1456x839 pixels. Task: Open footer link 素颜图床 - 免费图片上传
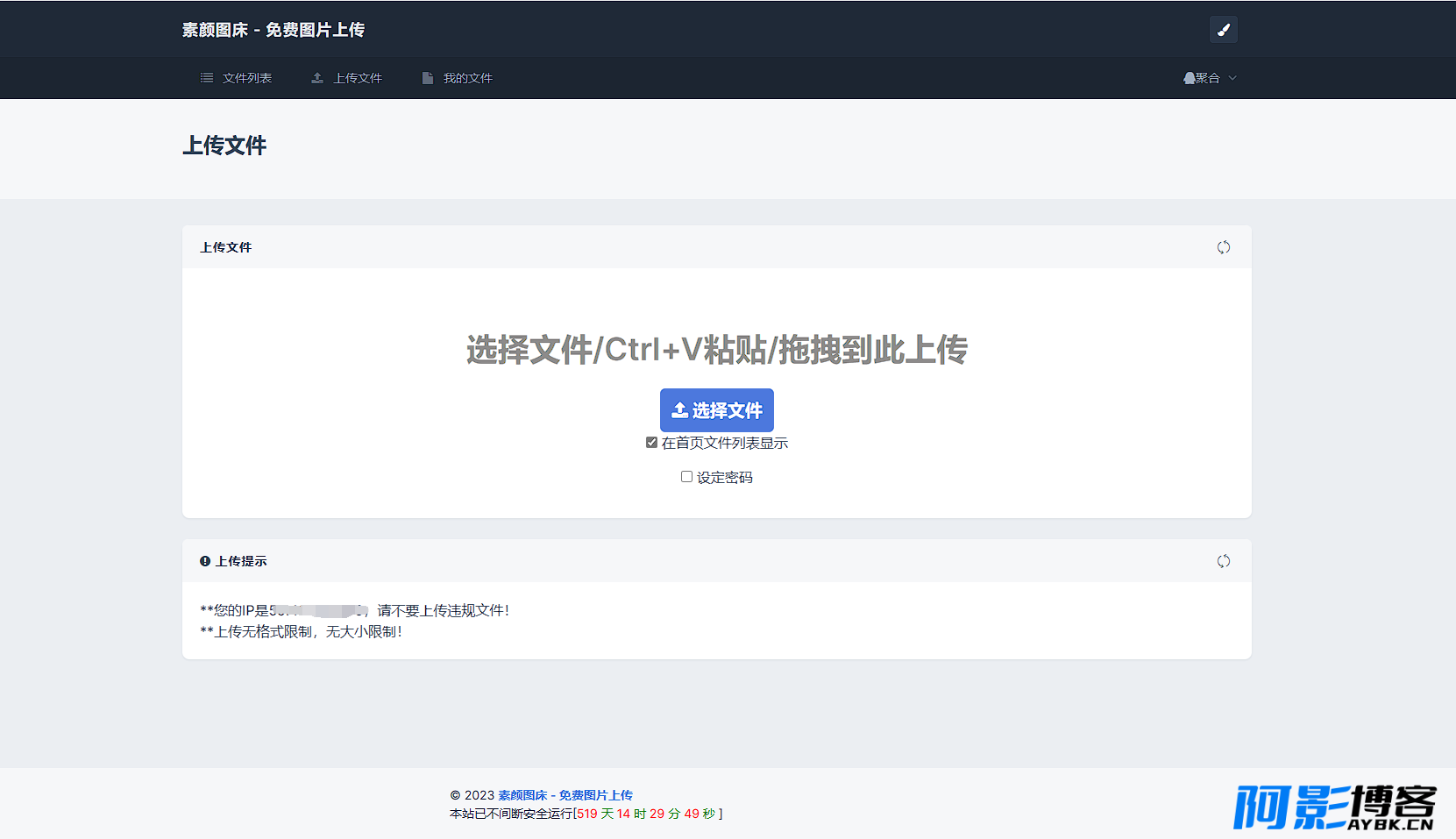tap(565, 795)
